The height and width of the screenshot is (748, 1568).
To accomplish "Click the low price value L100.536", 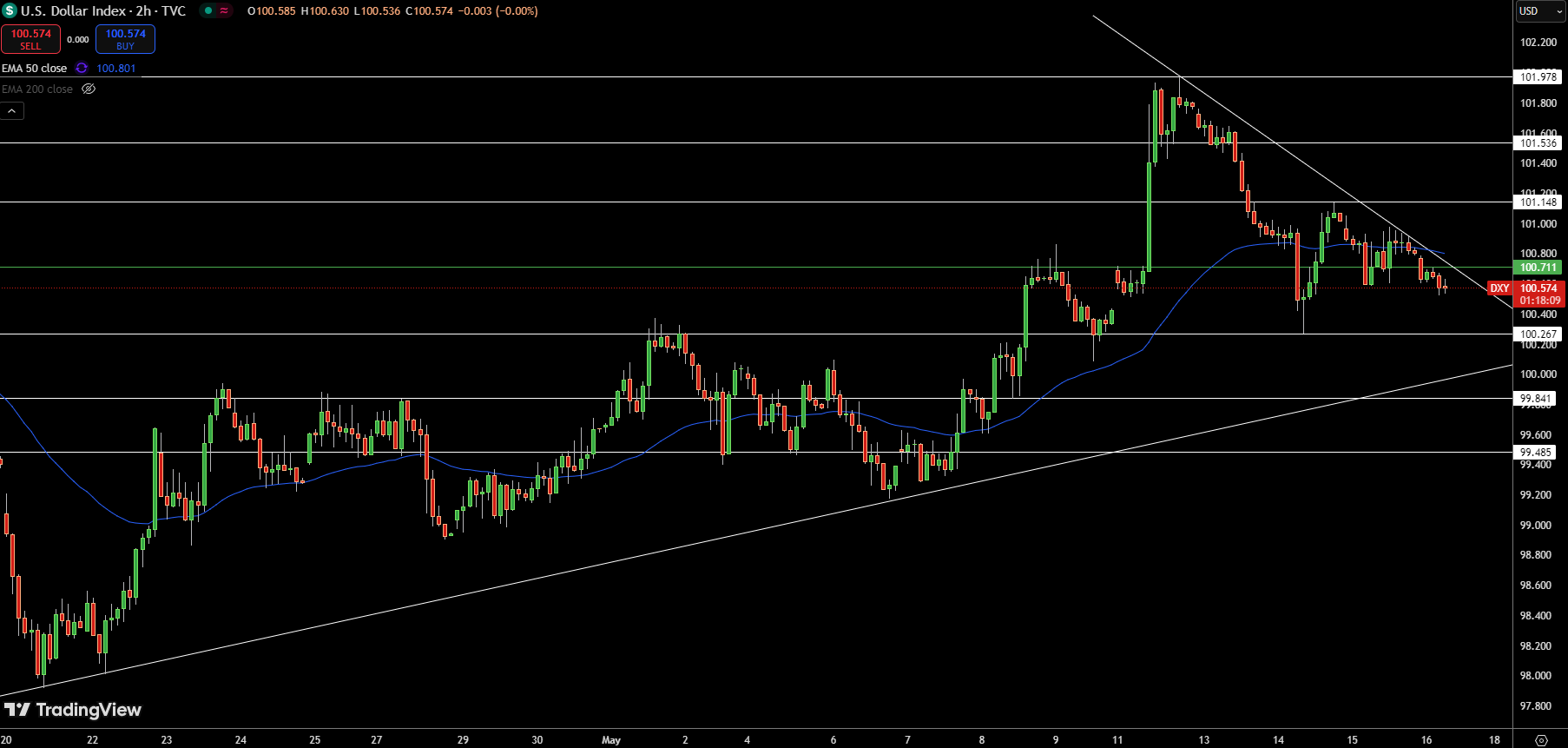I will click(x=378, y=11).
